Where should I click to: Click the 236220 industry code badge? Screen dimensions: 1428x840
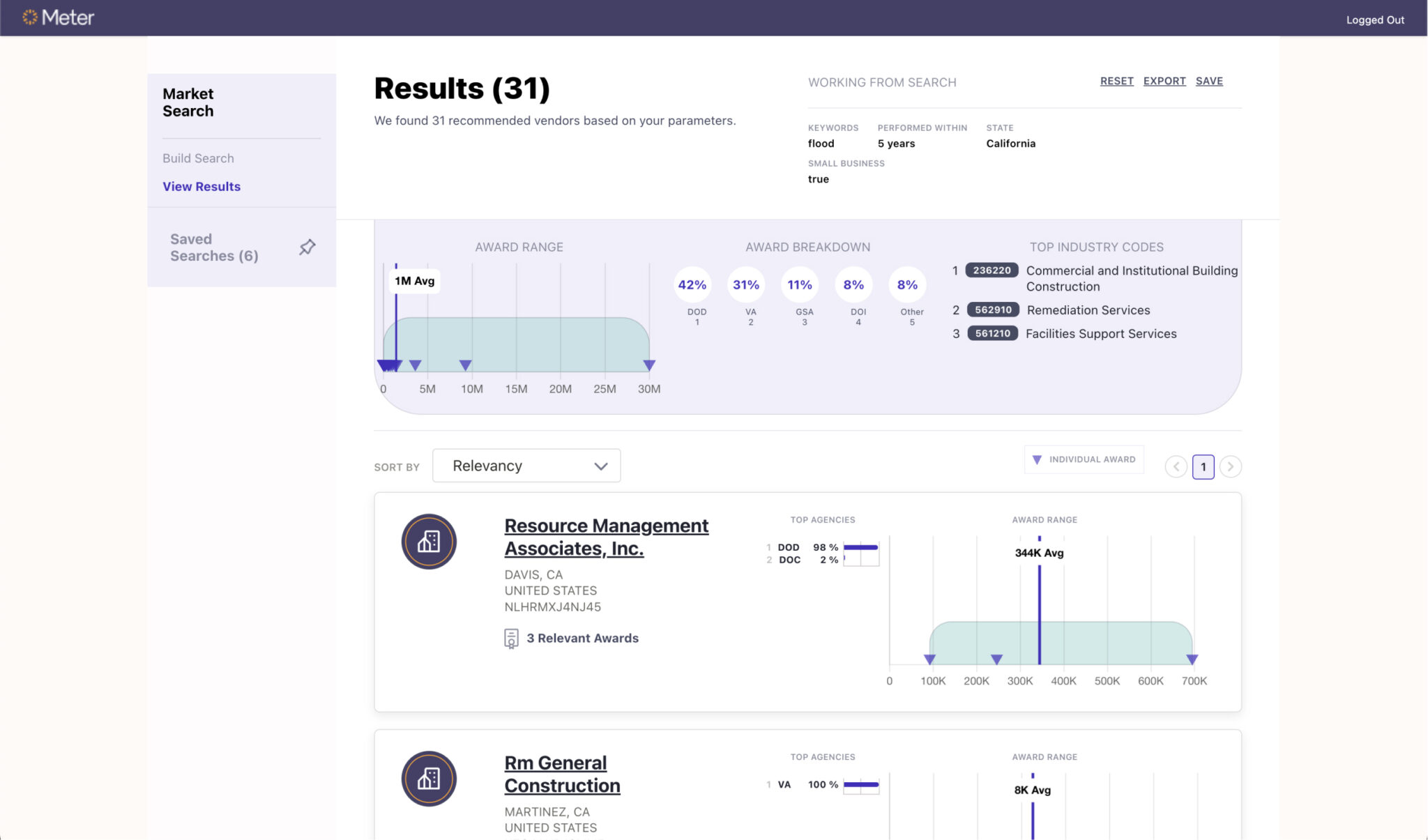point(992,270)
